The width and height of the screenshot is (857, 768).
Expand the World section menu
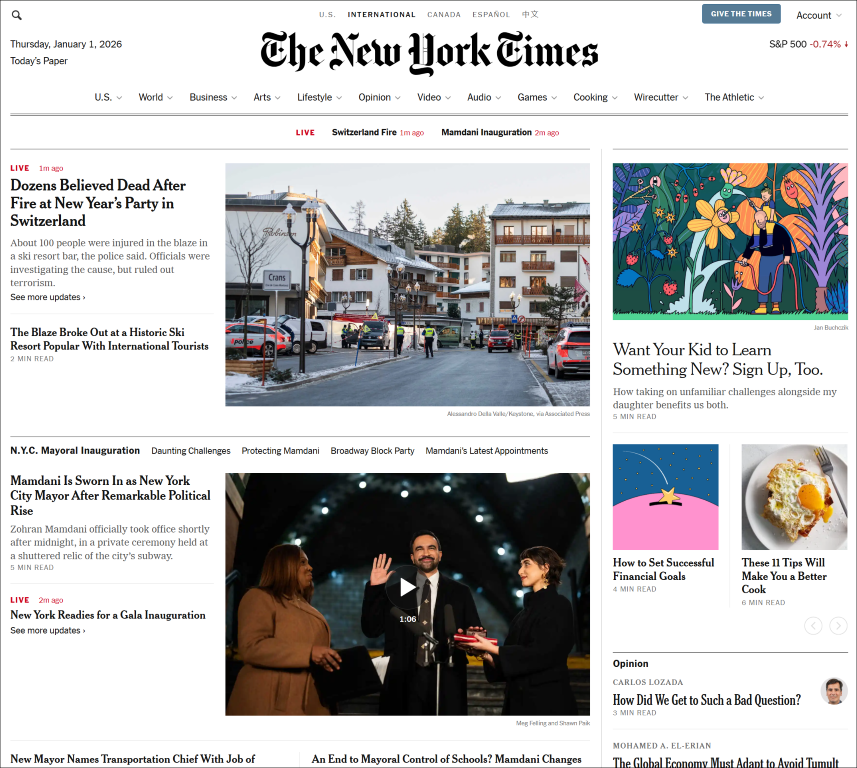tap(155, 97)
